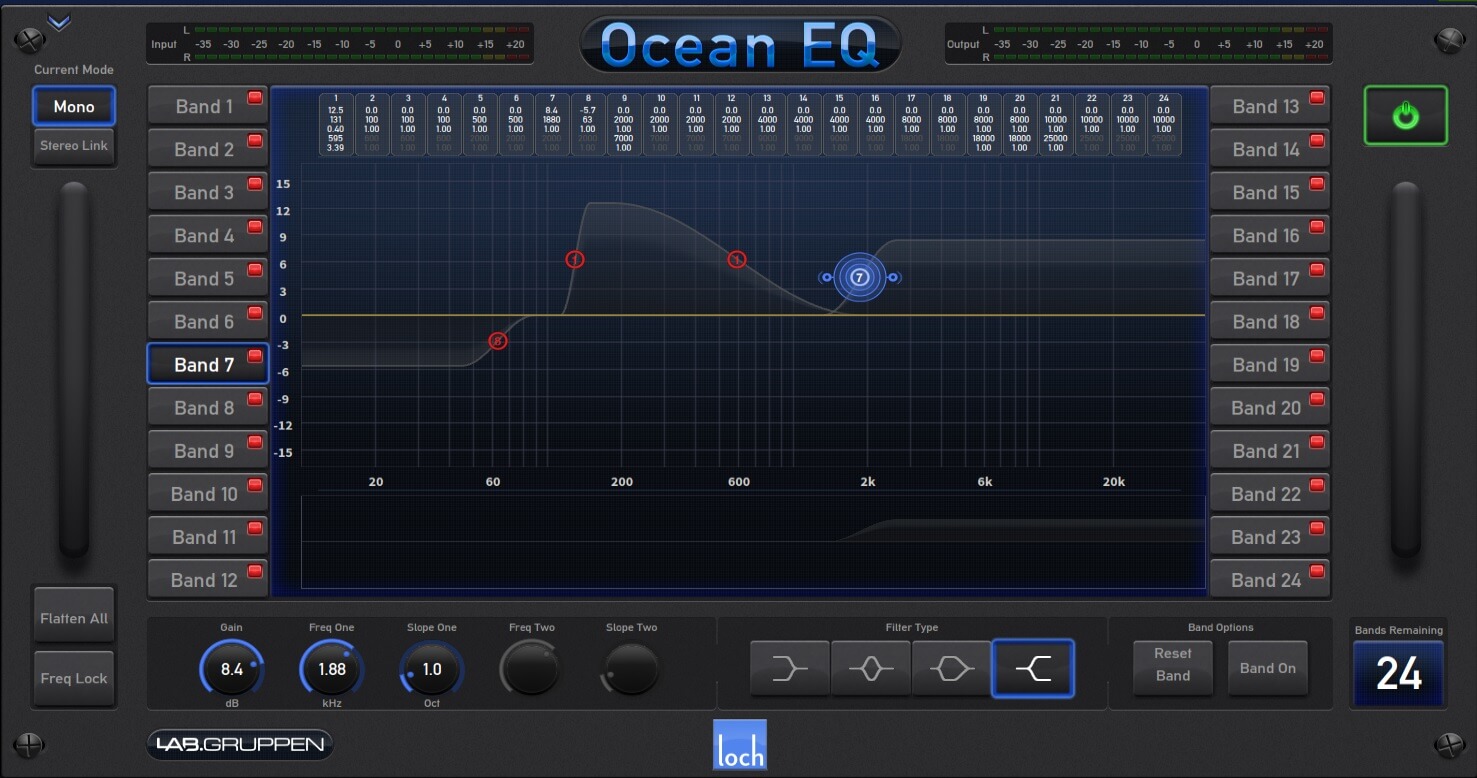This screenshot has width=1477, height=778.
Task: Click the Bands Remaining 24 display
Action: pos(1398,674)
